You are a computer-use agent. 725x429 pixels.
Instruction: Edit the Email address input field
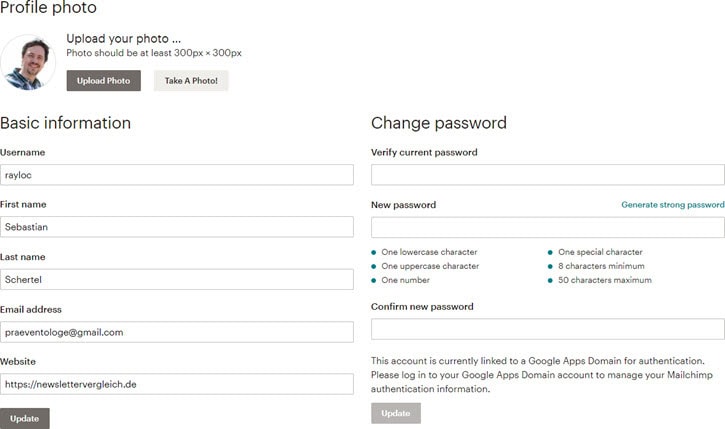[x=177, y=332]
